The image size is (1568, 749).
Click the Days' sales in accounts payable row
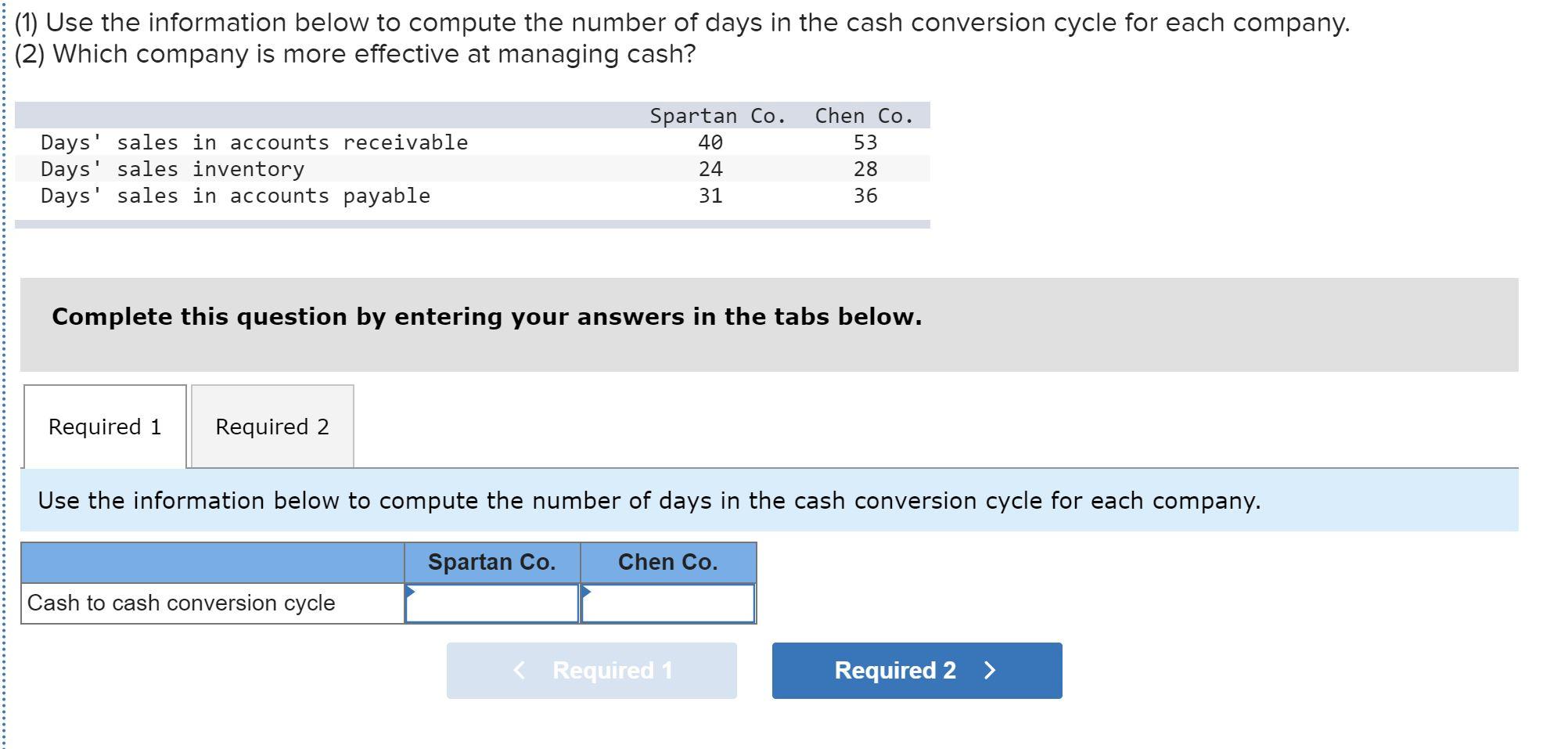(235, 196)
